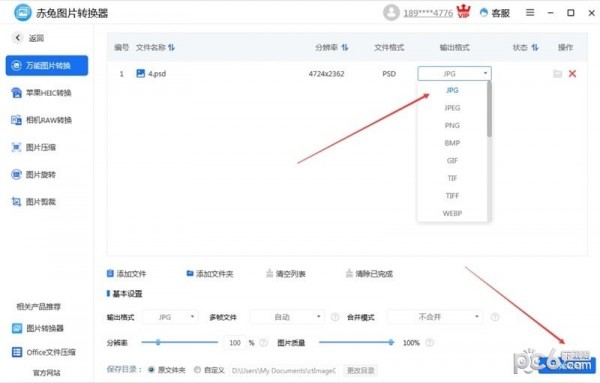The image size is (600, 383).
Task: Sort by 状态 sort arrows
Action: [x=535, y=47]
